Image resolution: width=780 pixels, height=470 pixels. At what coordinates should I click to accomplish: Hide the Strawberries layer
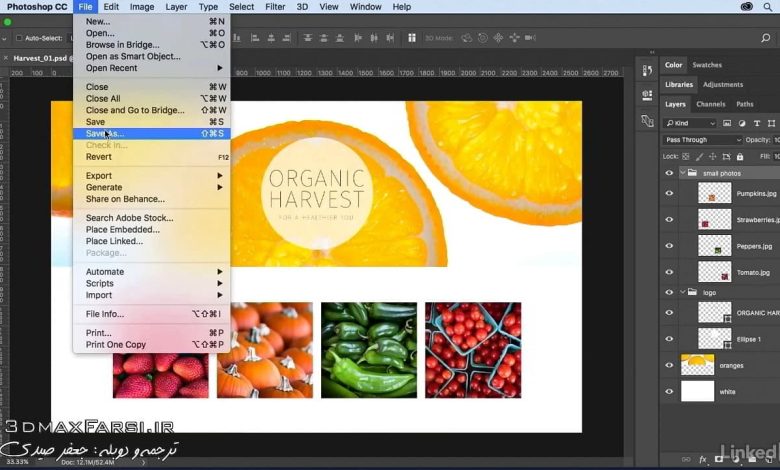point(669,219)
